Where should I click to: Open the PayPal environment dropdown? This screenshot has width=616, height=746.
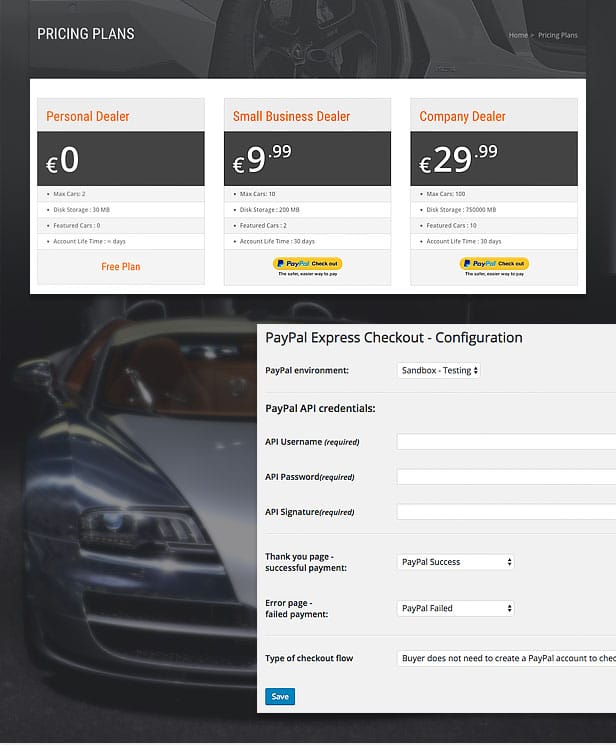439,370
